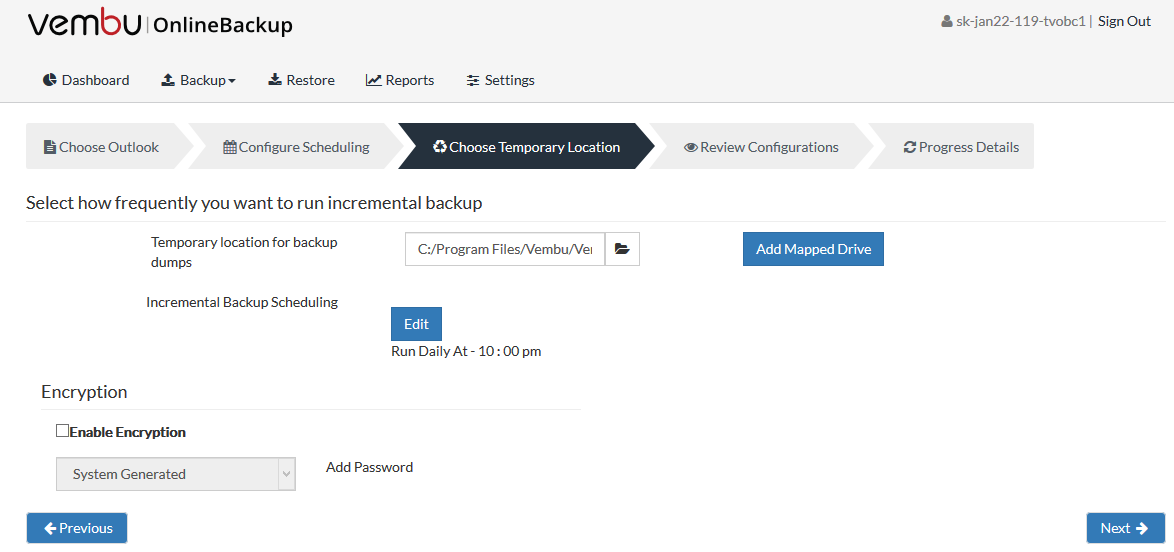The width and height of the screenshot is (1174, 552).
Task: Expand the Backup menu caret
Action: pos(232,81)
